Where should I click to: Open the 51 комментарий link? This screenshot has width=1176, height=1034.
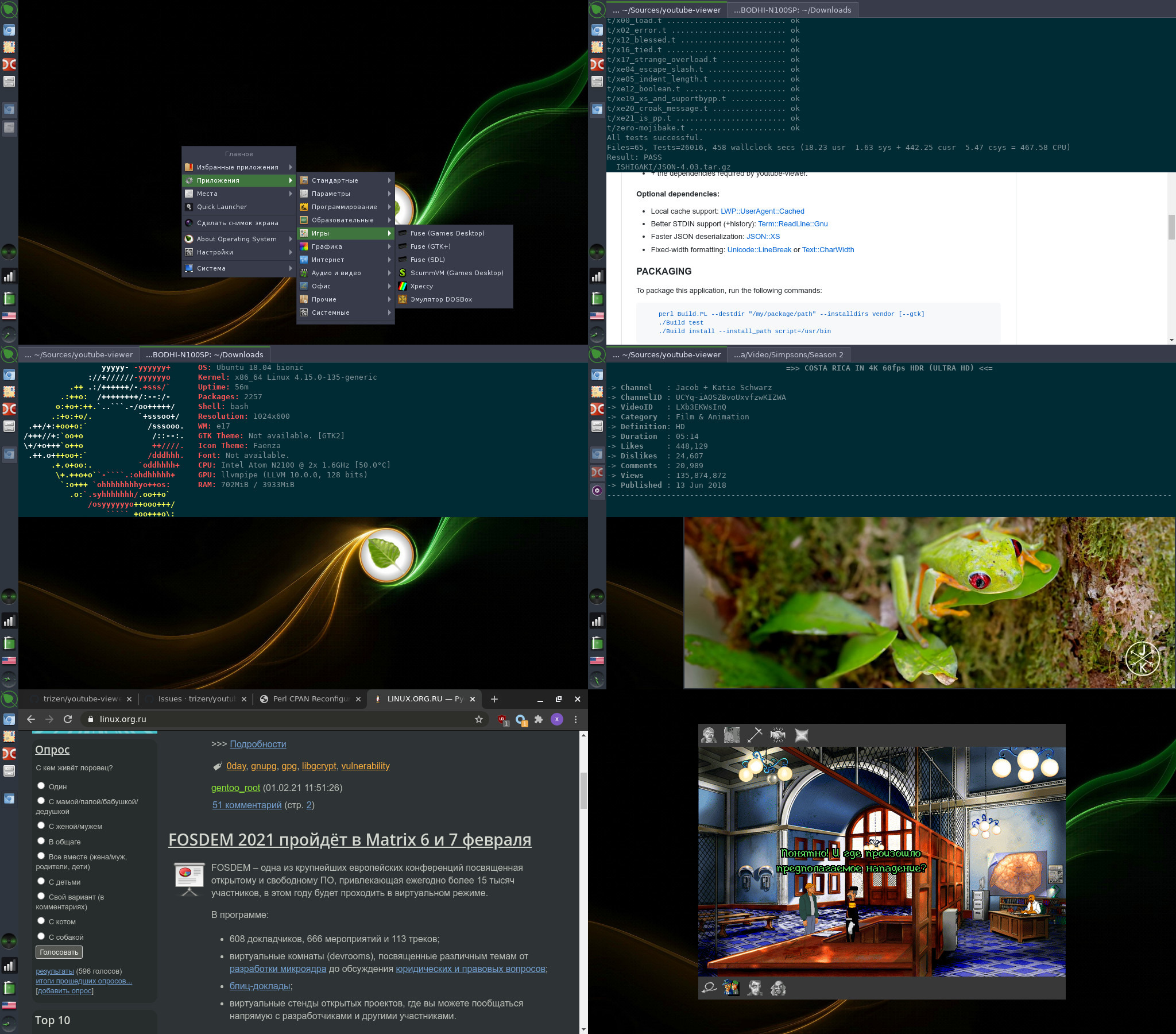[247, 805]
